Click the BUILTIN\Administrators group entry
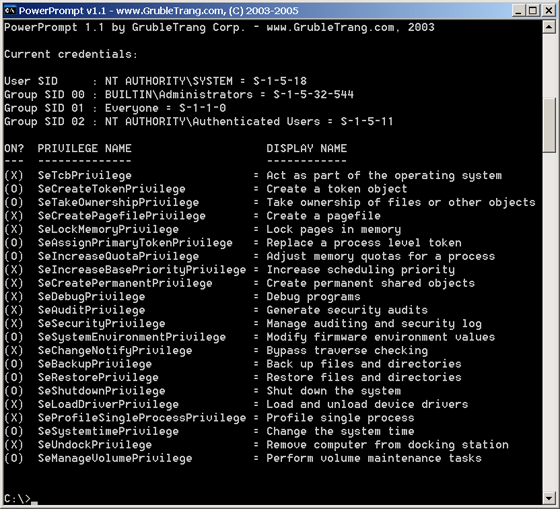Image resolution: width=560 pixels, height=509 pixels. (x=179, y=95)
